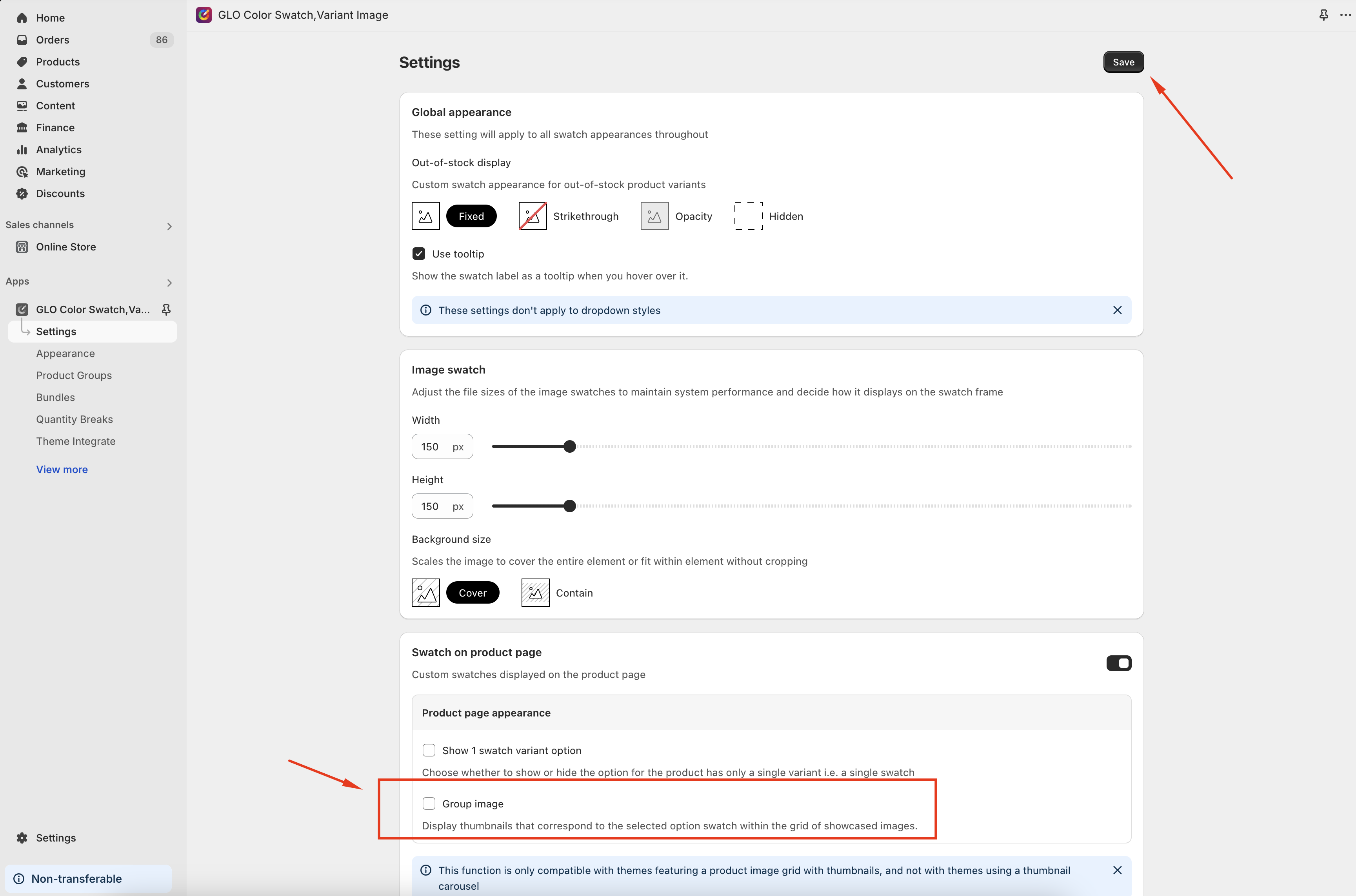Open the Settings submenu item
1356x896 pixels.
point(93,332)
